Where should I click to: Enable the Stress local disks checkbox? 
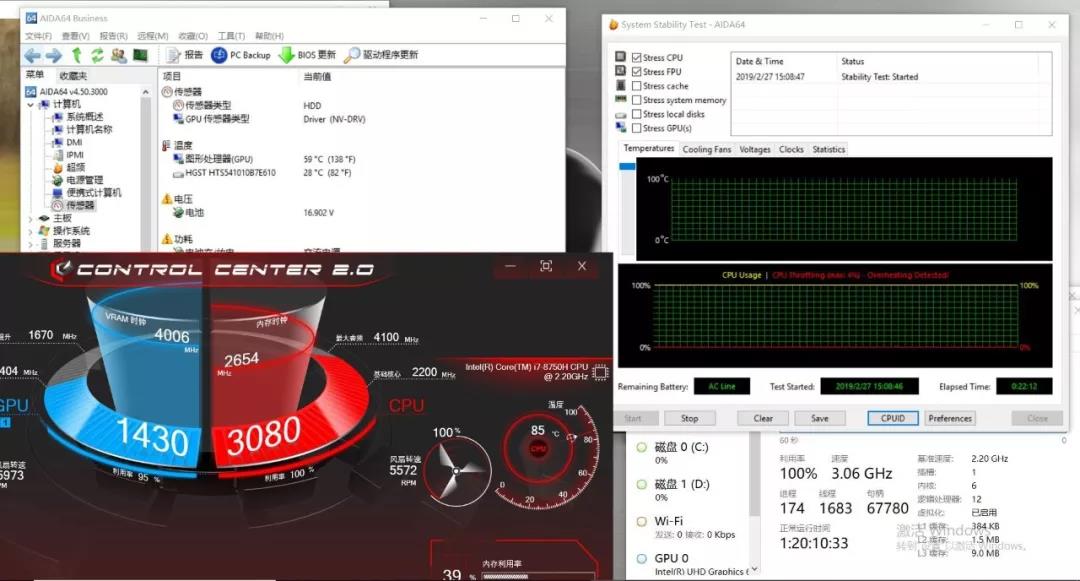tap(636, 114)
